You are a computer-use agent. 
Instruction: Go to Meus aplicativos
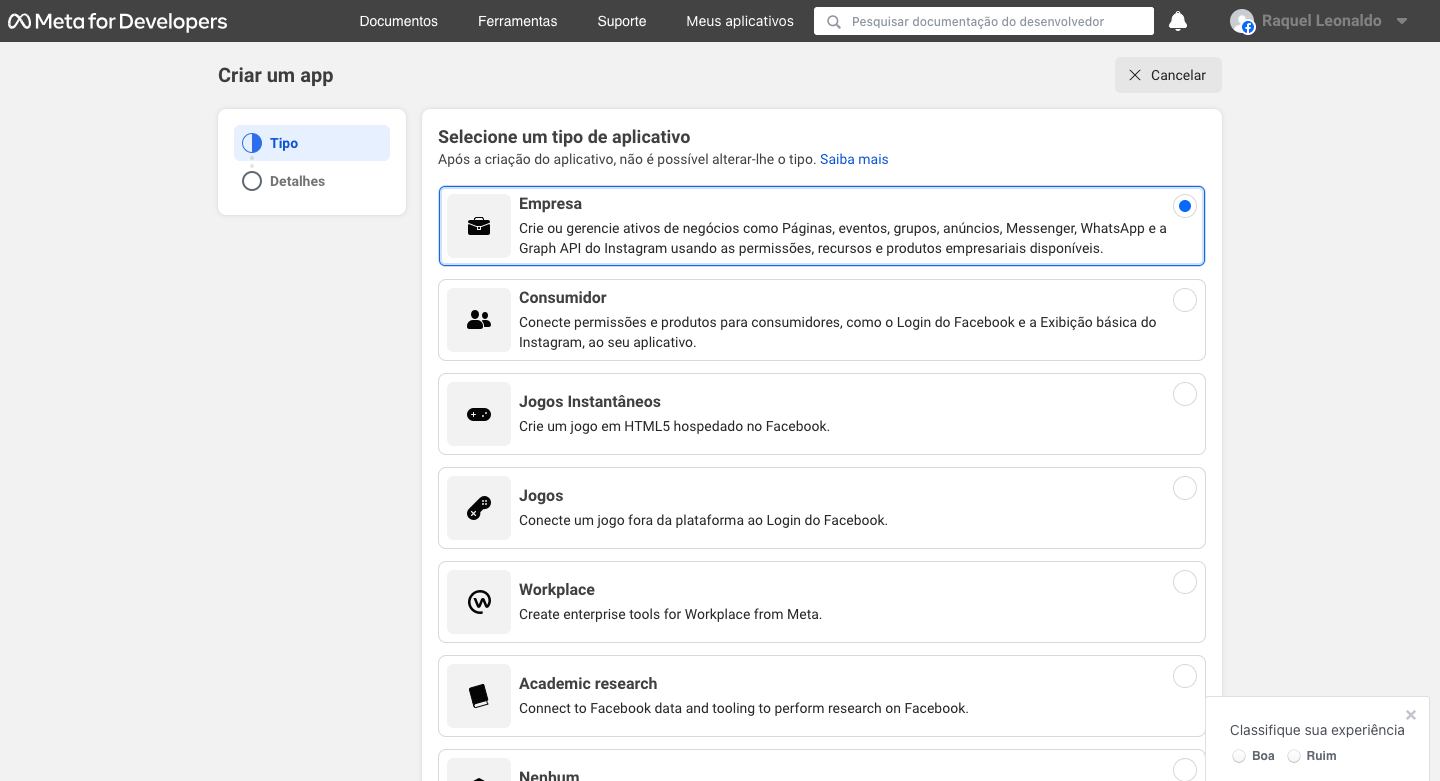point(740,21)
